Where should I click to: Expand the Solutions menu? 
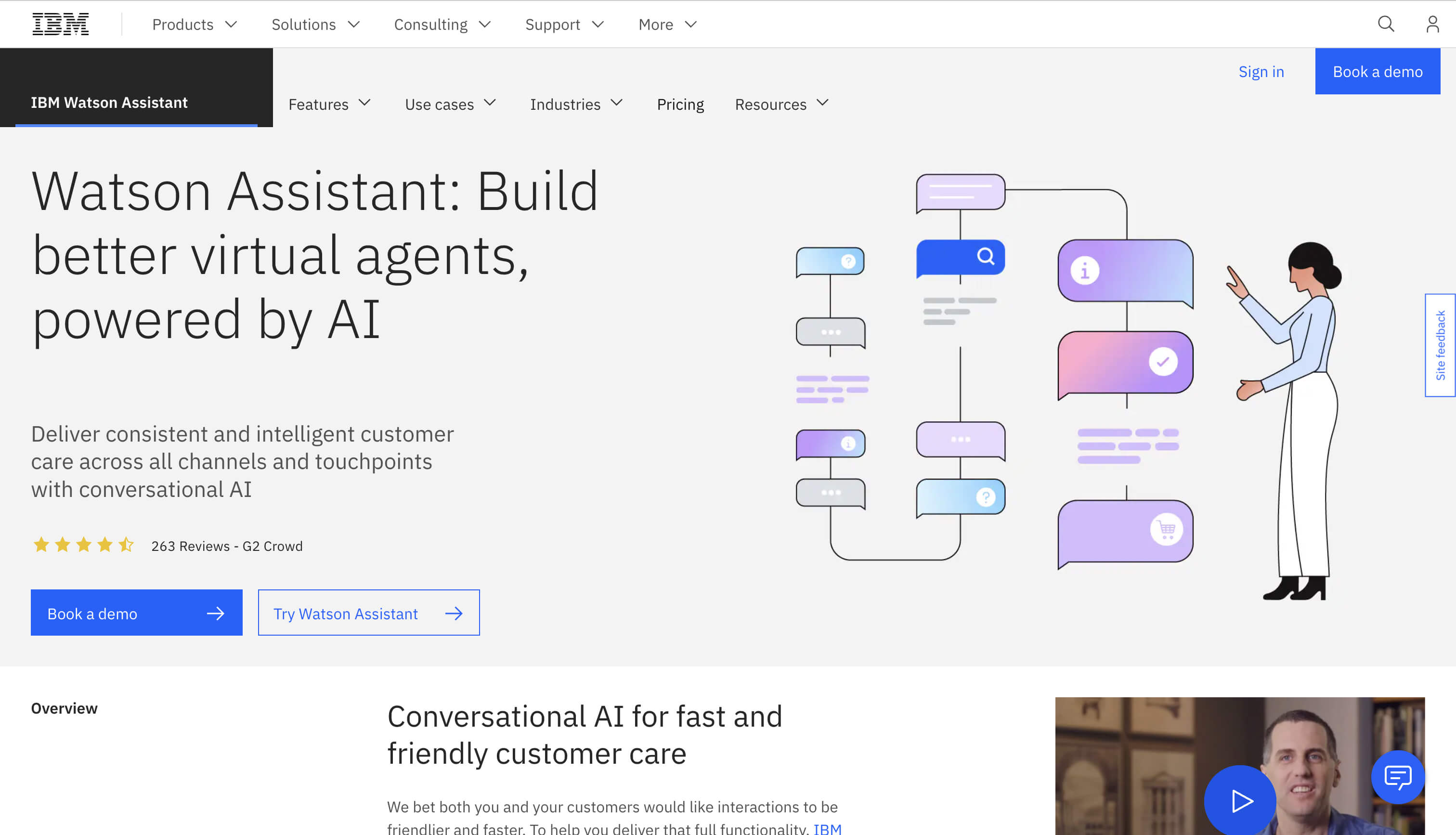point(315,24)
